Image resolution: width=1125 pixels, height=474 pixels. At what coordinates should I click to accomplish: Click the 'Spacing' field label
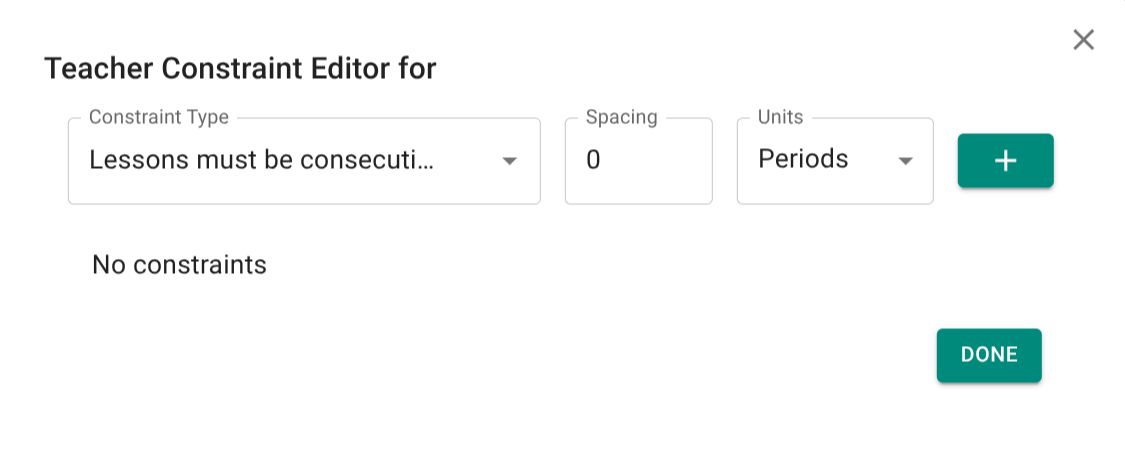point(621,117)
